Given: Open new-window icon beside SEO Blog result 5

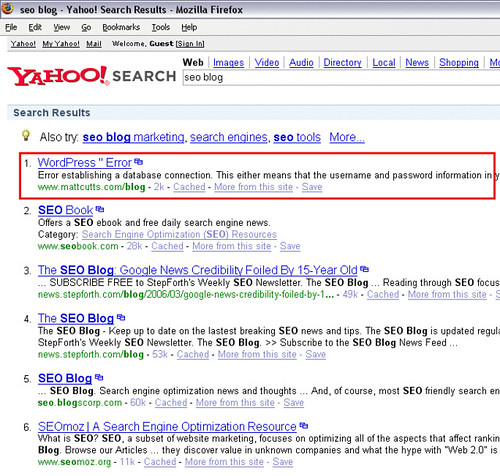Looking at the screenshot, I should [99, 377].
